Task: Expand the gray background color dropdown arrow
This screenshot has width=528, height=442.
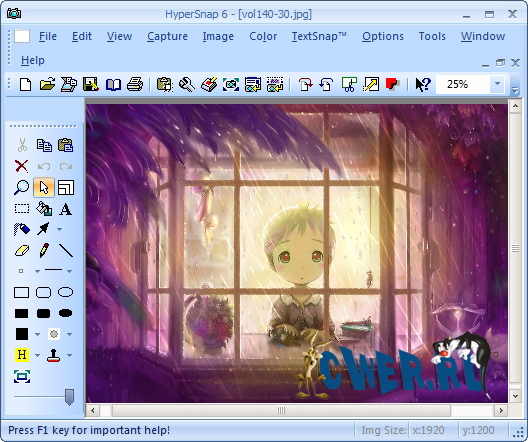Action: [x=69, y=334]
